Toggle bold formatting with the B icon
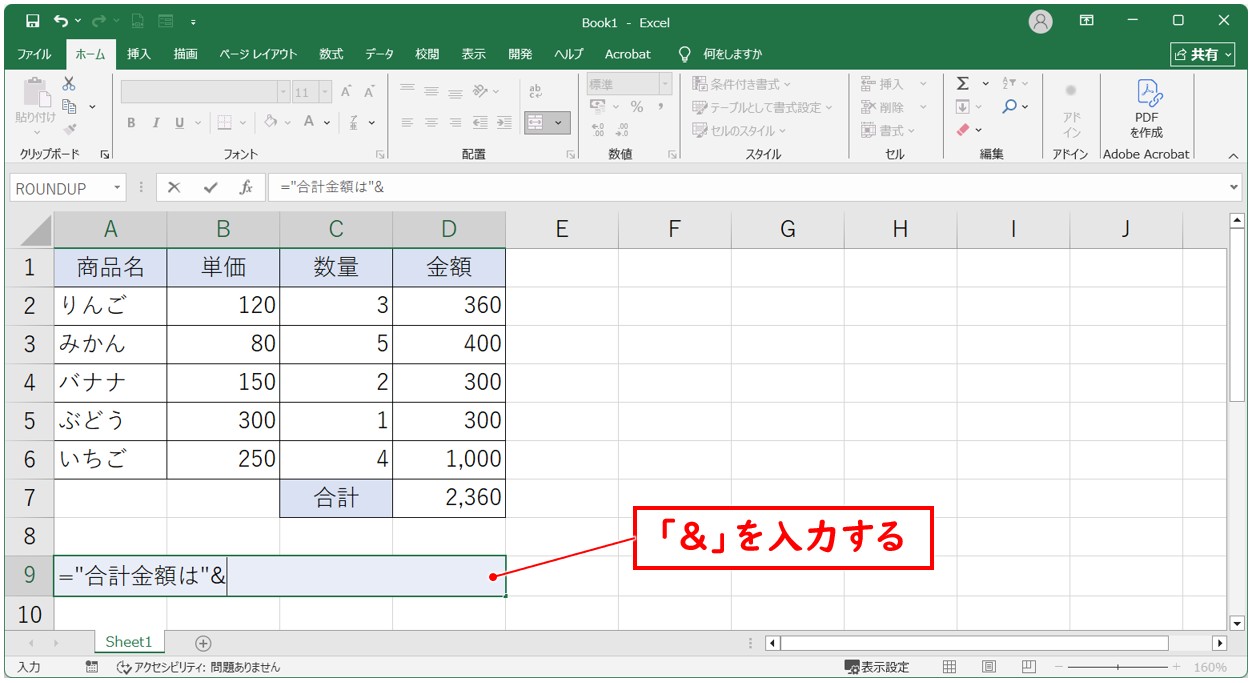Image resolution: width=1252 pixels, height=683 pixels. (x=131, y=122)
